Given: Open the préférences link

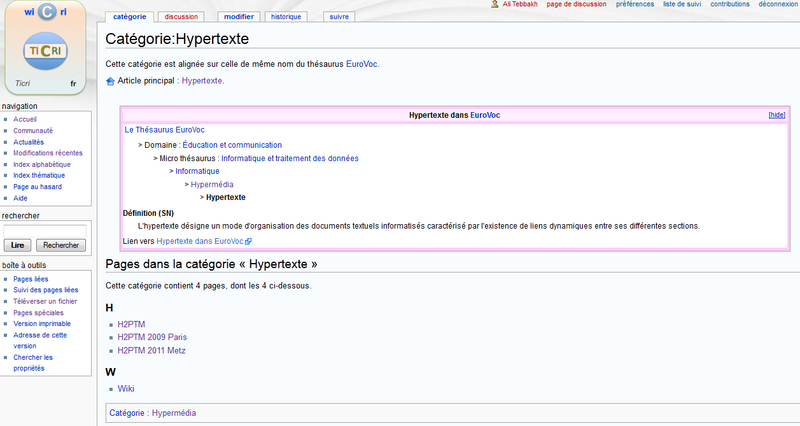Looking at the screenshot, I should point(635,4).
